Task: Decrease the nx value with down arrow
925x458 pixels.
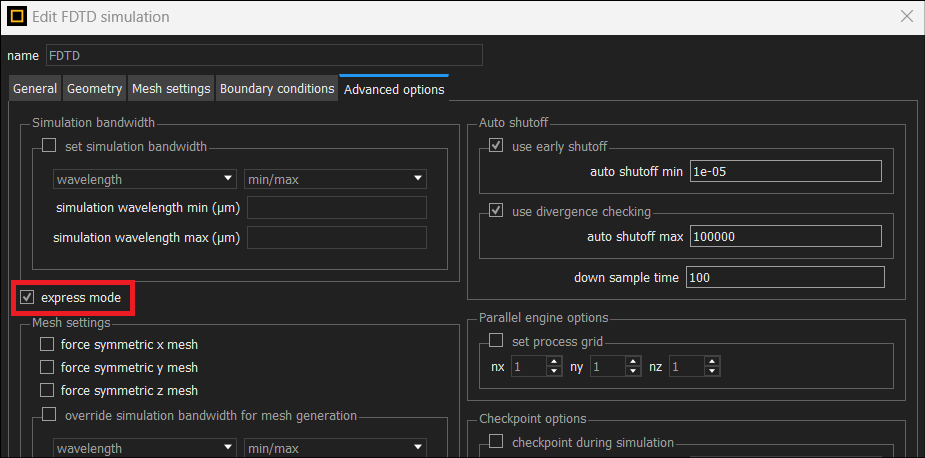Action: [553, 372]
